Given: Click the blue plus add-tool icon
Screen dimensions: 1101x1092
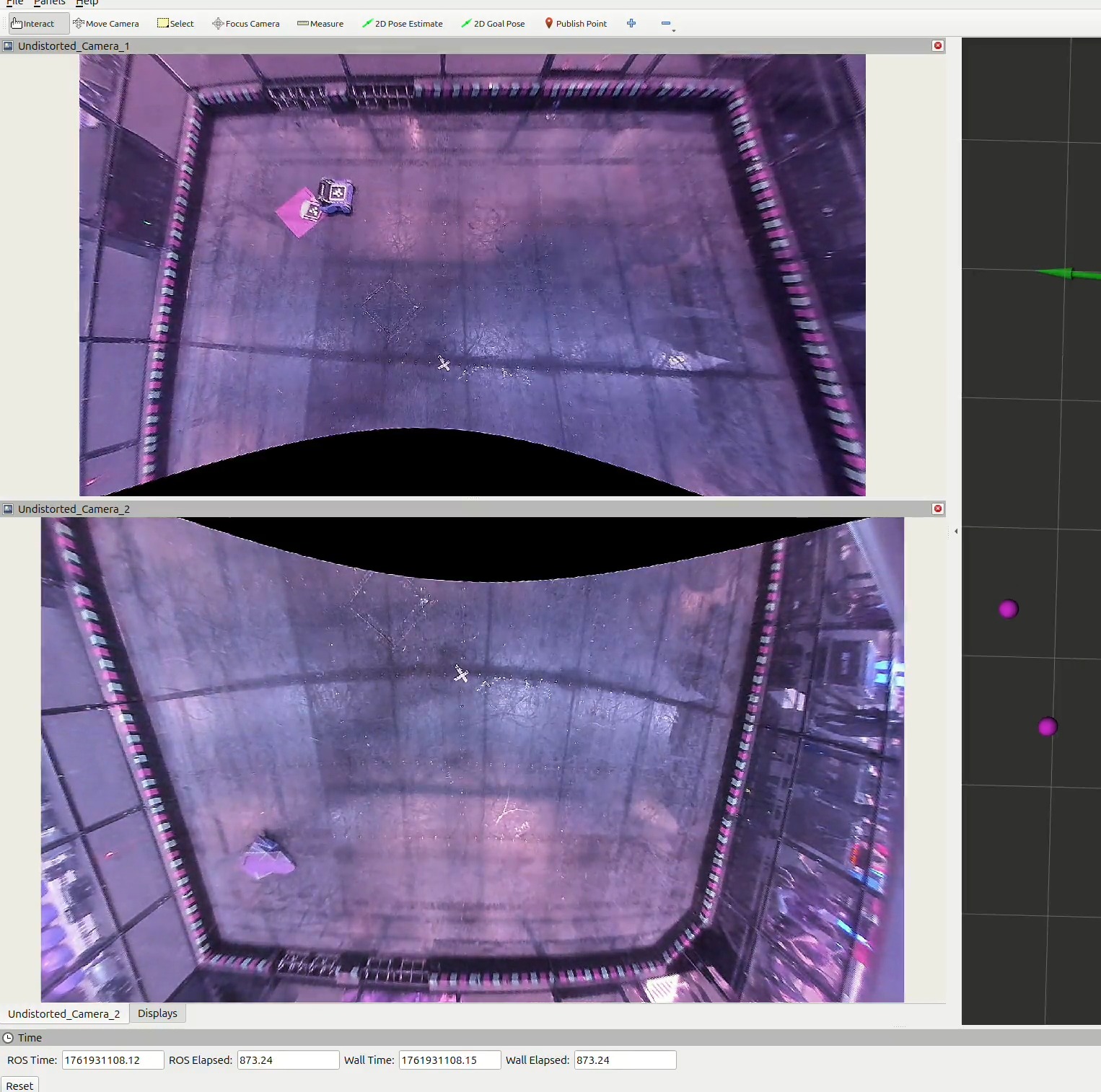Looking at the screenshot, I should (631, 23).
